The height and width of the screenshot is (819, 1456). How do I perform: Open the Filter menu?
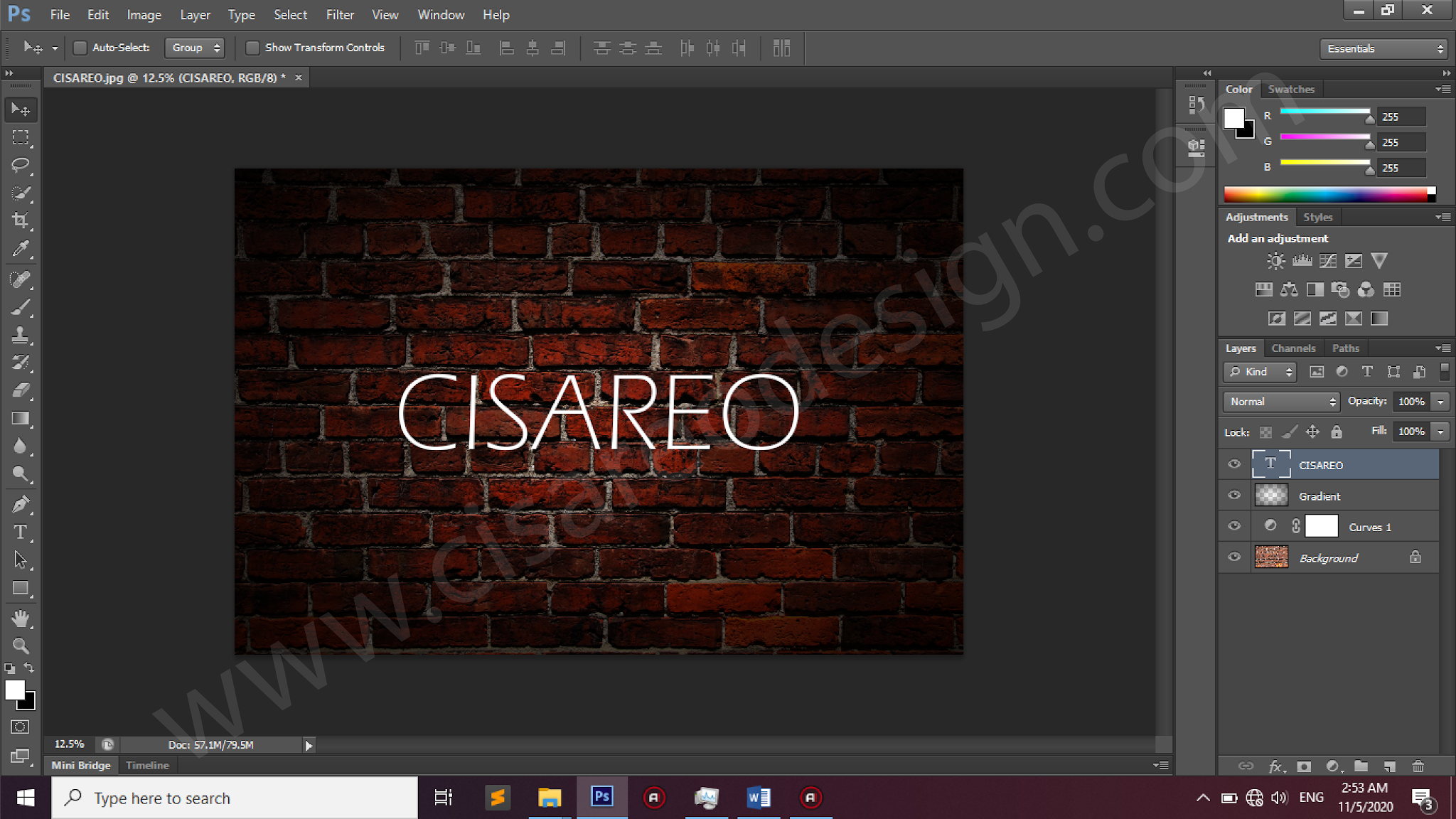point(340,14)
